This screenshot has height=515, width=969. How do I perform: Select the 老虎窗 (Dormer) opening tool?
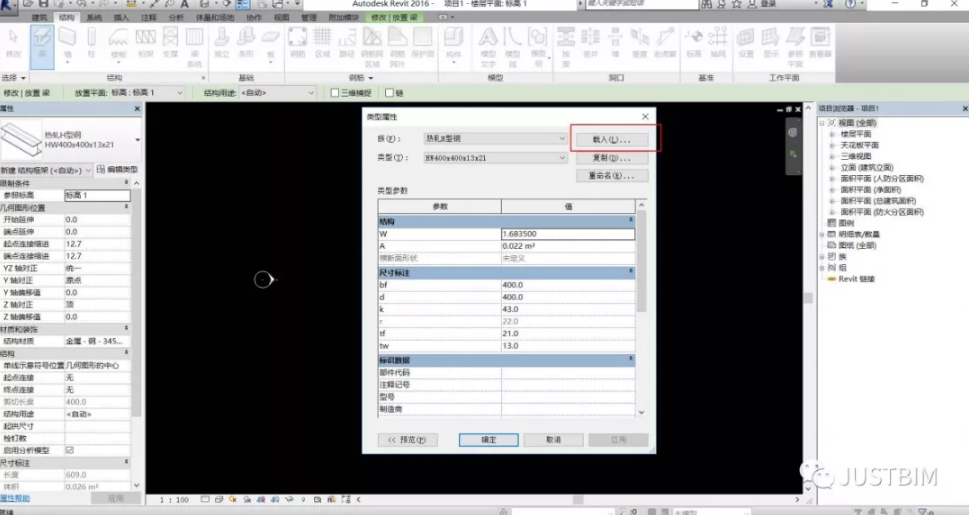pos(665,43)
